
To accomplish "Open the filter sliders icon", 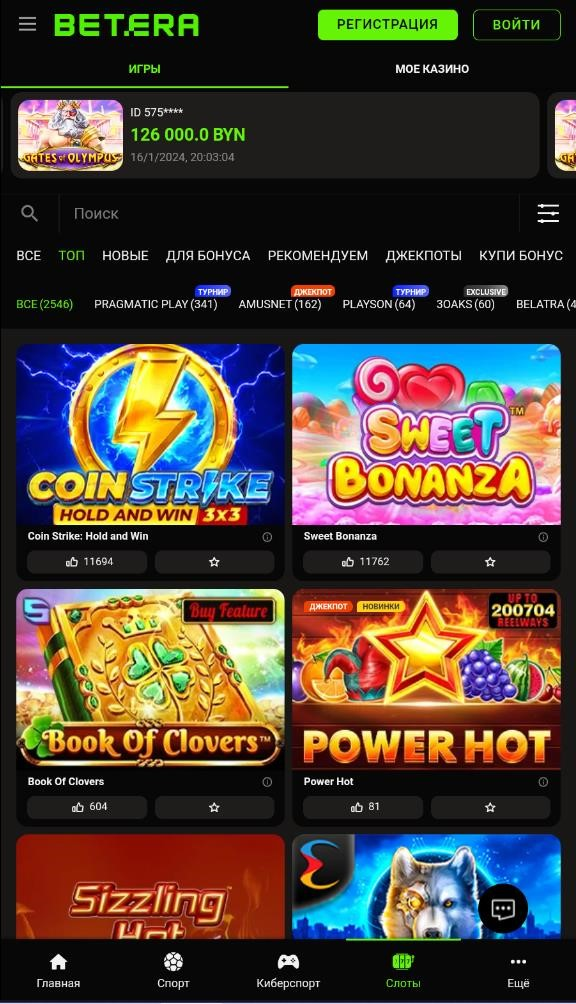I will [548, 213].
